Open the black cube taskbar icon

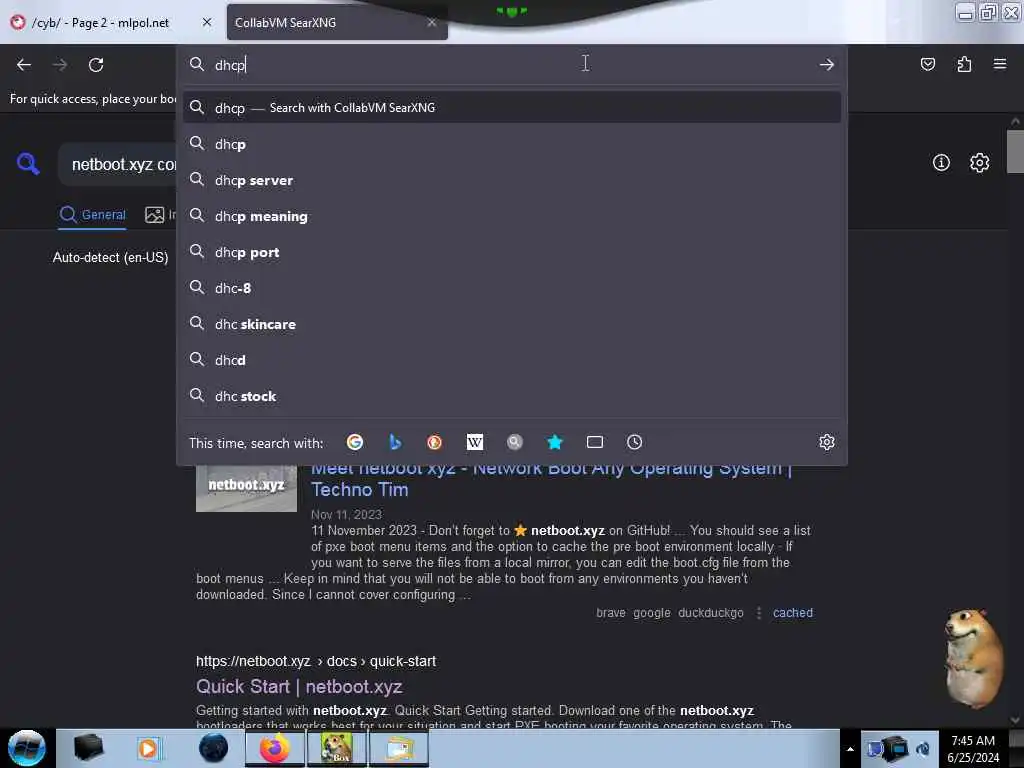pyautogui.click(x=88, y=748)
